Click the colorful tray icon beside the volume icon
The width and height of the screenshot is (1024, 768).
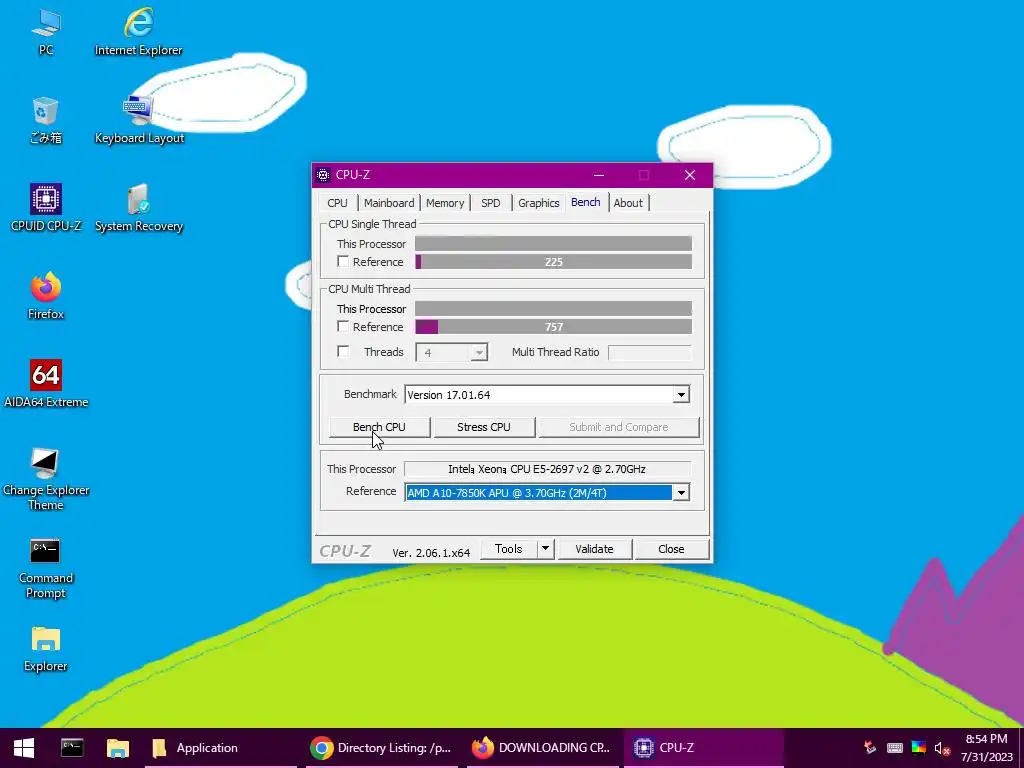click(x=919, y=748)
